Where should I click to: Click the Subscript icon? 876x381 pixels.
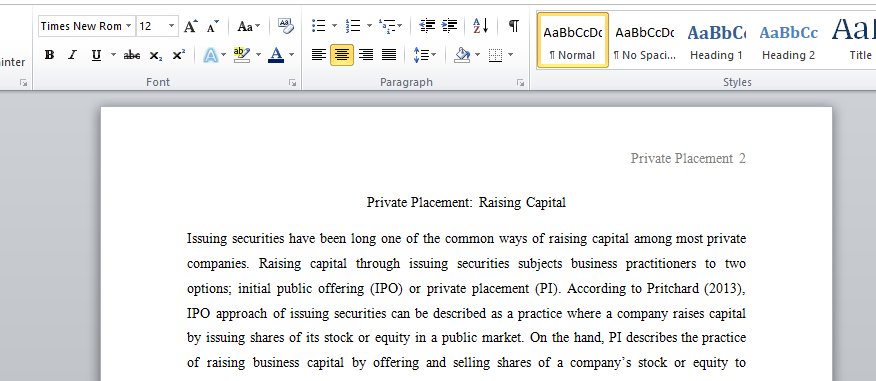click(x=155, y=55)
